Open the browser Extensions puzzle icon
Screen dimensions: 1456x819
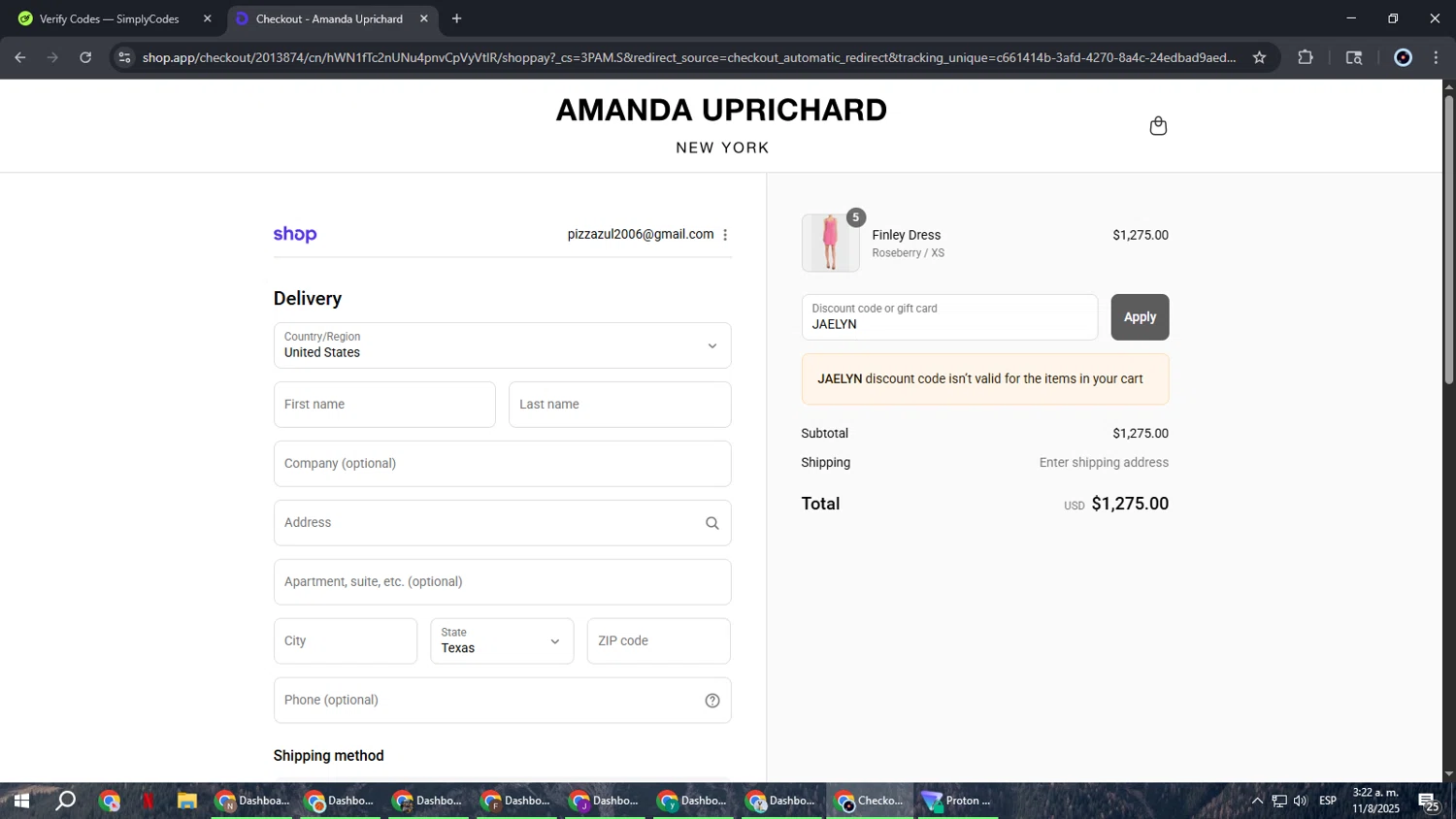click(x=1306, y=57)
